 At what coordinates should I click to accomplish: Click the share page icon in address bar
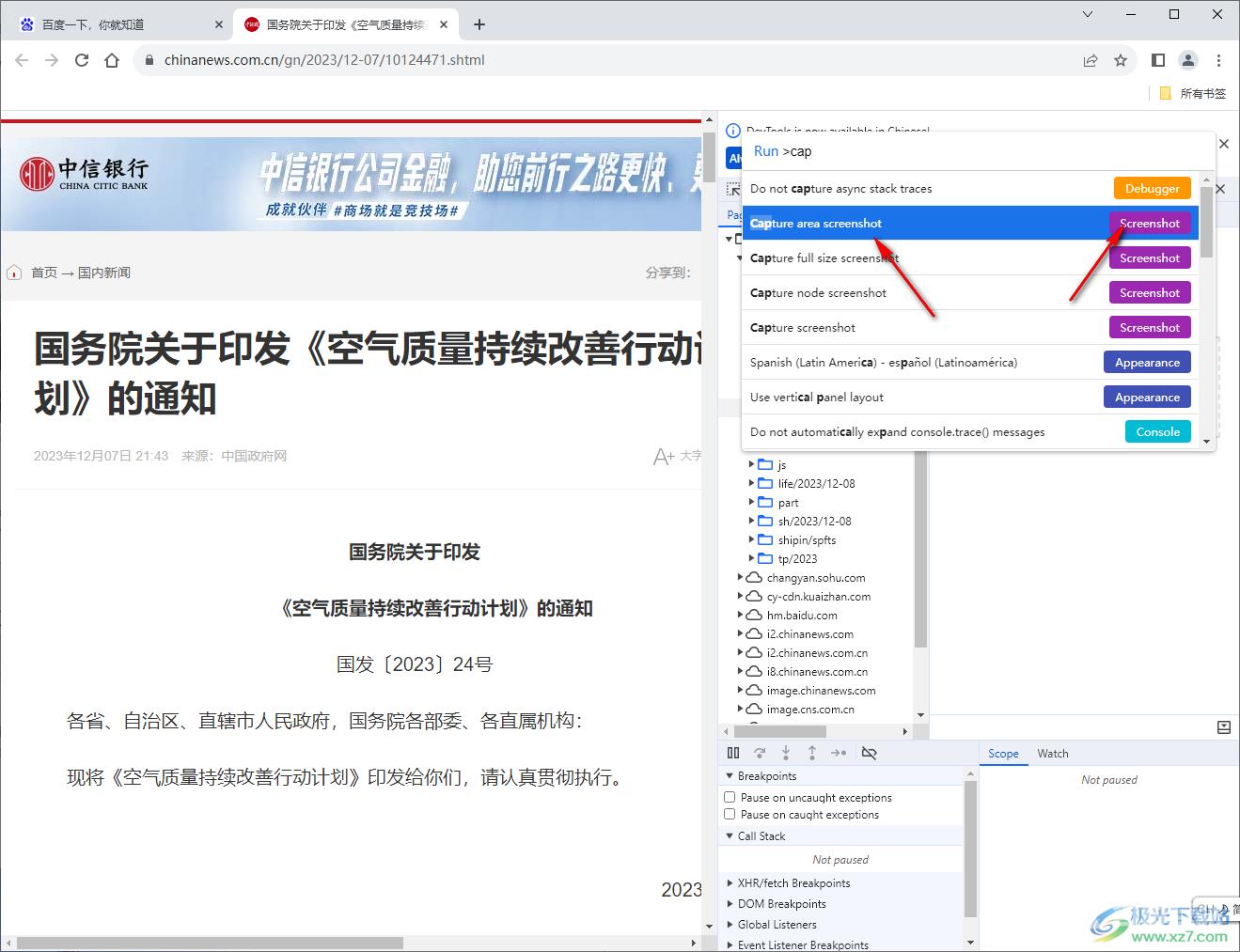[1091, 60]
